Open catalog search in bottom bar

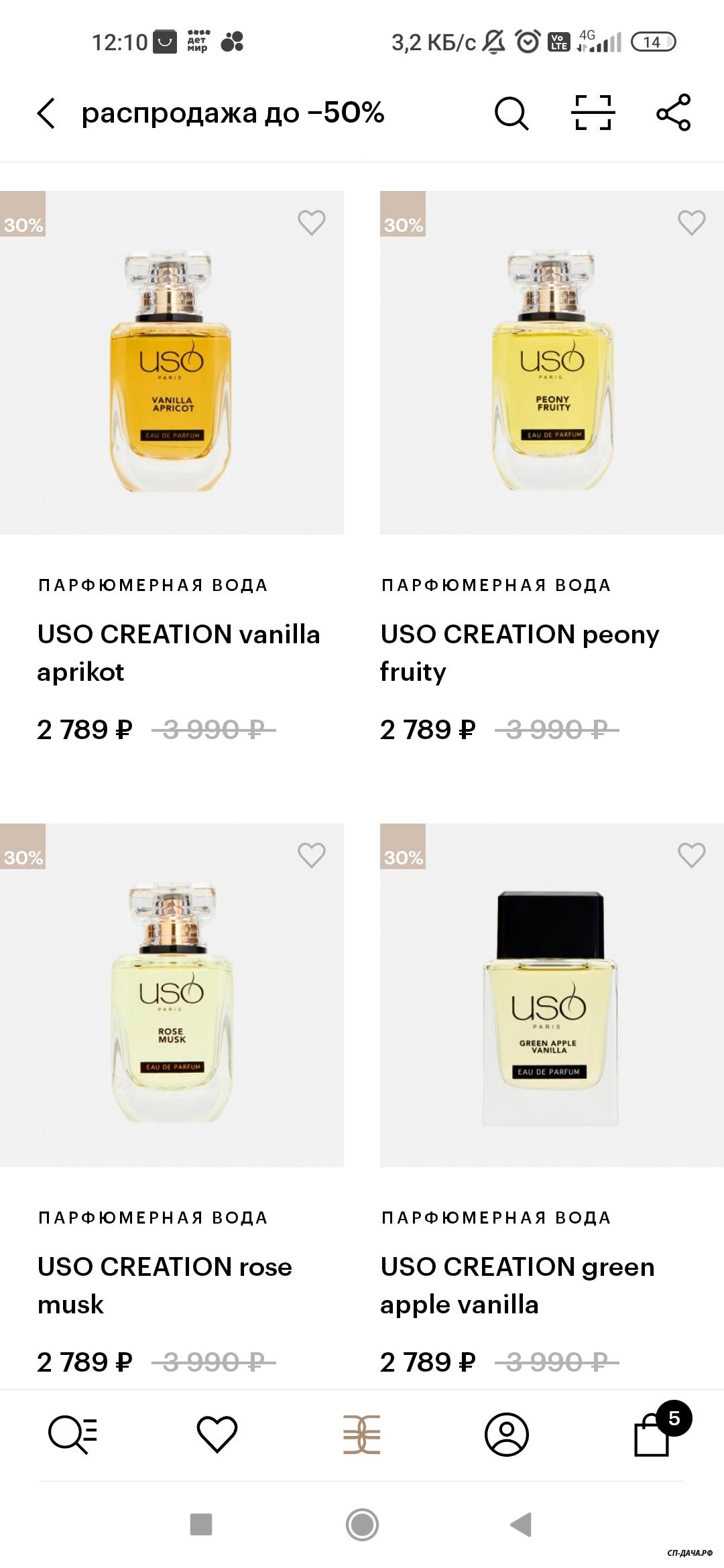[x=72, y=1435]
